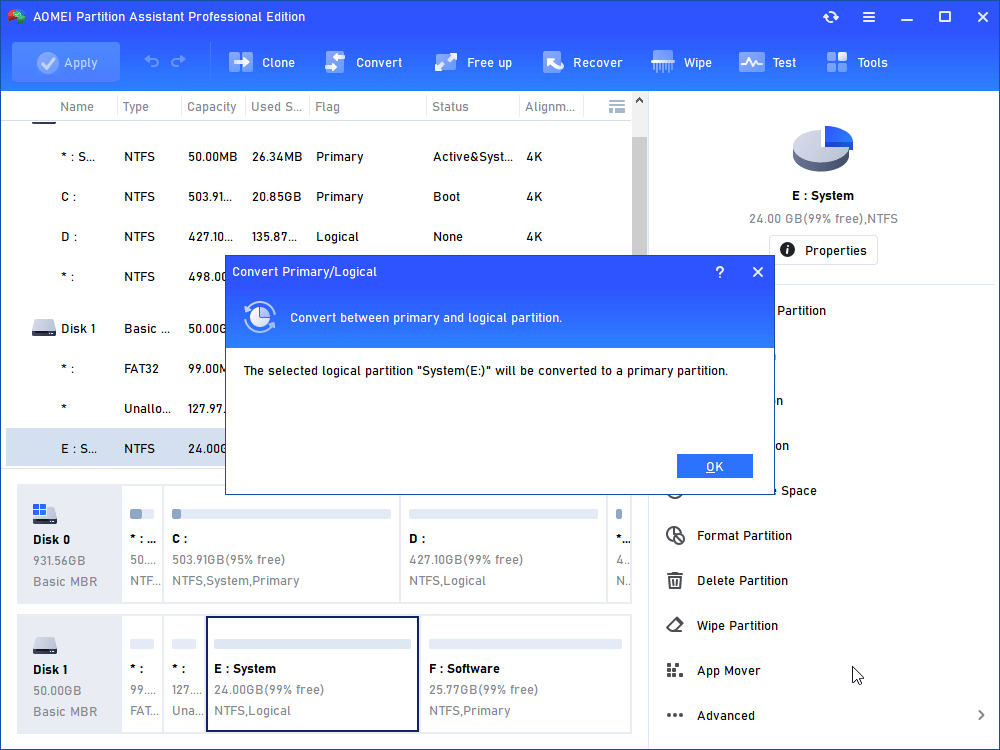This screenshot has height=750, width=1000.
Task: Sort by the Capacity column header
Action: (211, 107)
